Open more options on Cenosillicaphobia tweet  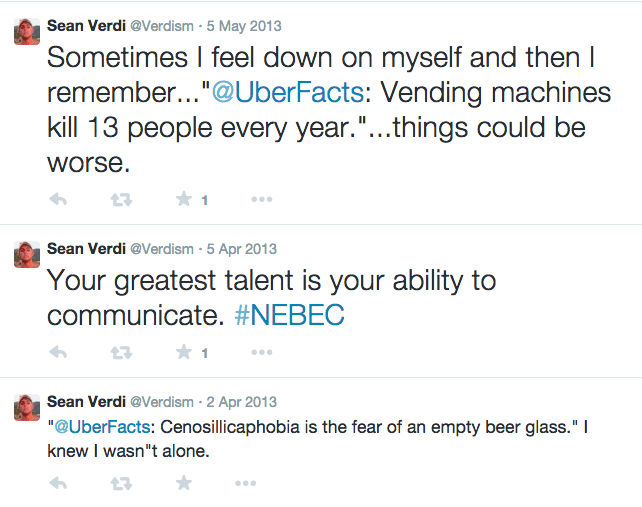tap(245, 483)
